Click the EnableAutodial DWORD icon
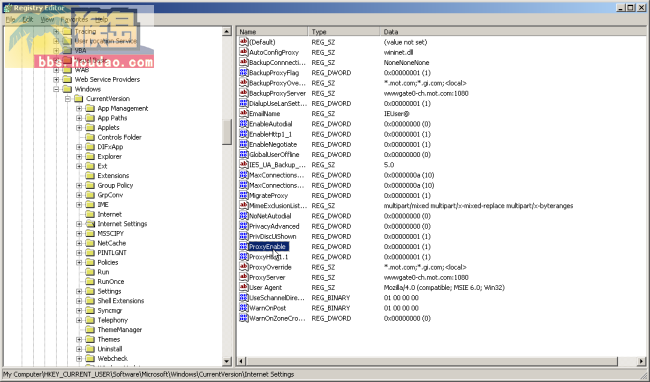 [x=244, y=124]
